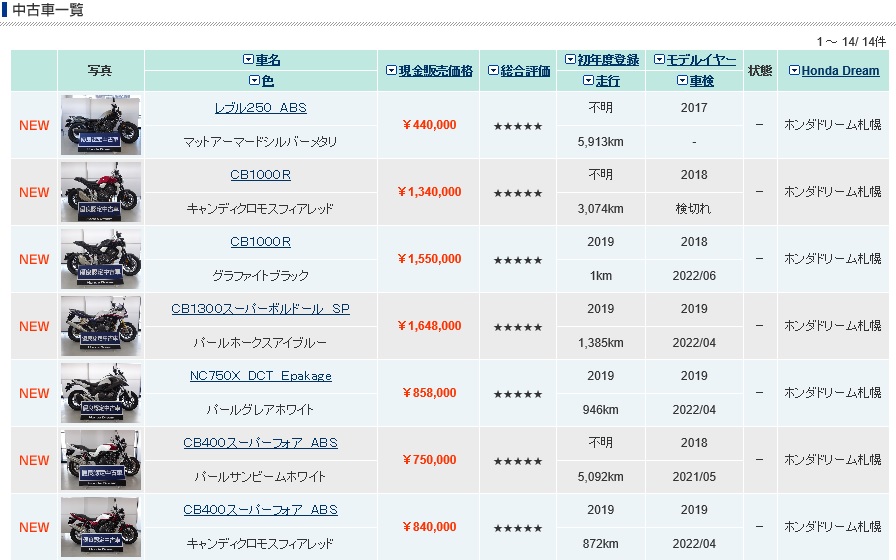896x560 pixels.
Task: Click the 946km mileage cell
Action: coord(601,410)
